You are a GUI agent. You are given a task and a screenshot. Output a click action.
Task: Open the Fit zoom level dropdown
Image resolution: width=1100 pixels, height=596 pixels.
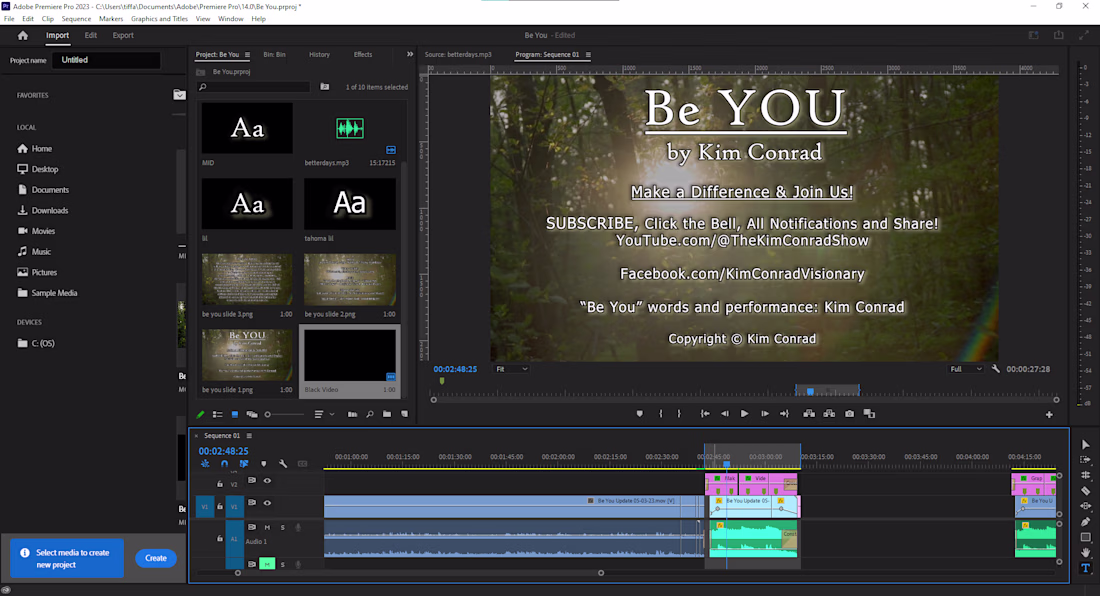(511, 369)
